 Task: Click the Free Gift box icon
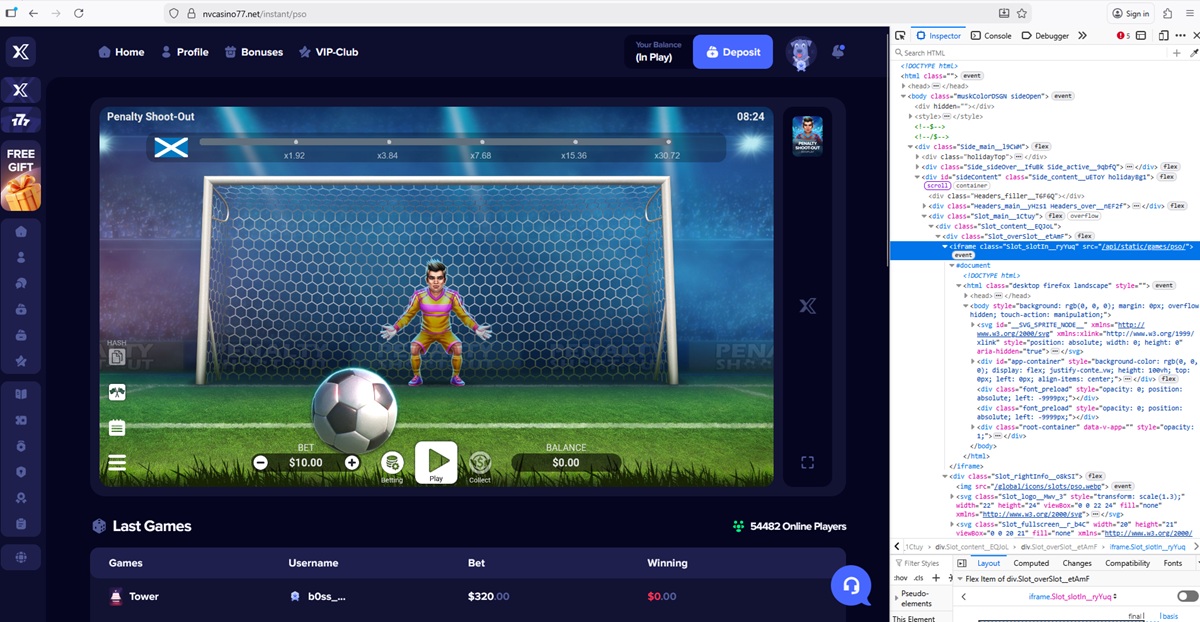click(x=20, y=178)
